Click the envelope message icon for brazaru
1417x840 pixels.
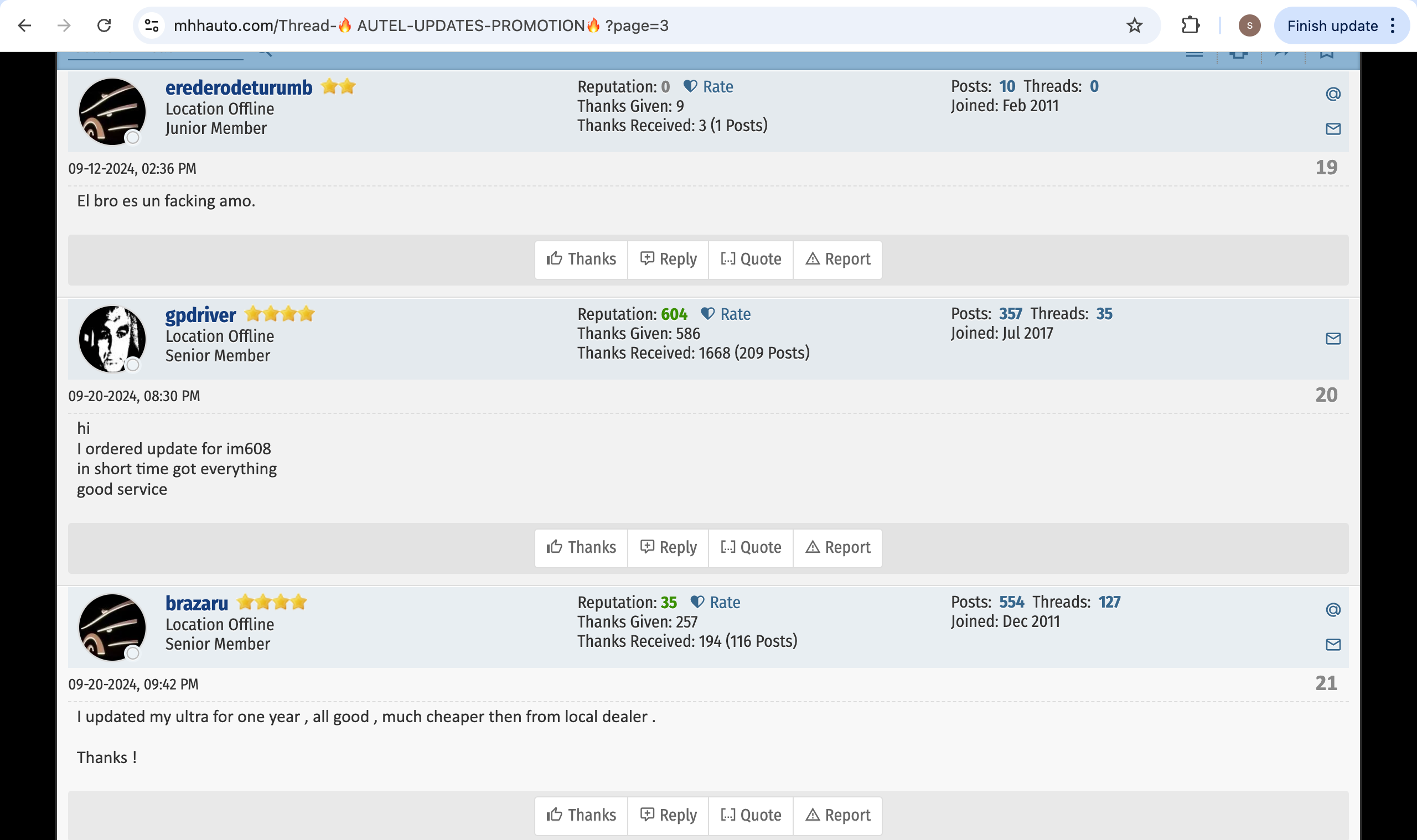tap(1333, 644)
